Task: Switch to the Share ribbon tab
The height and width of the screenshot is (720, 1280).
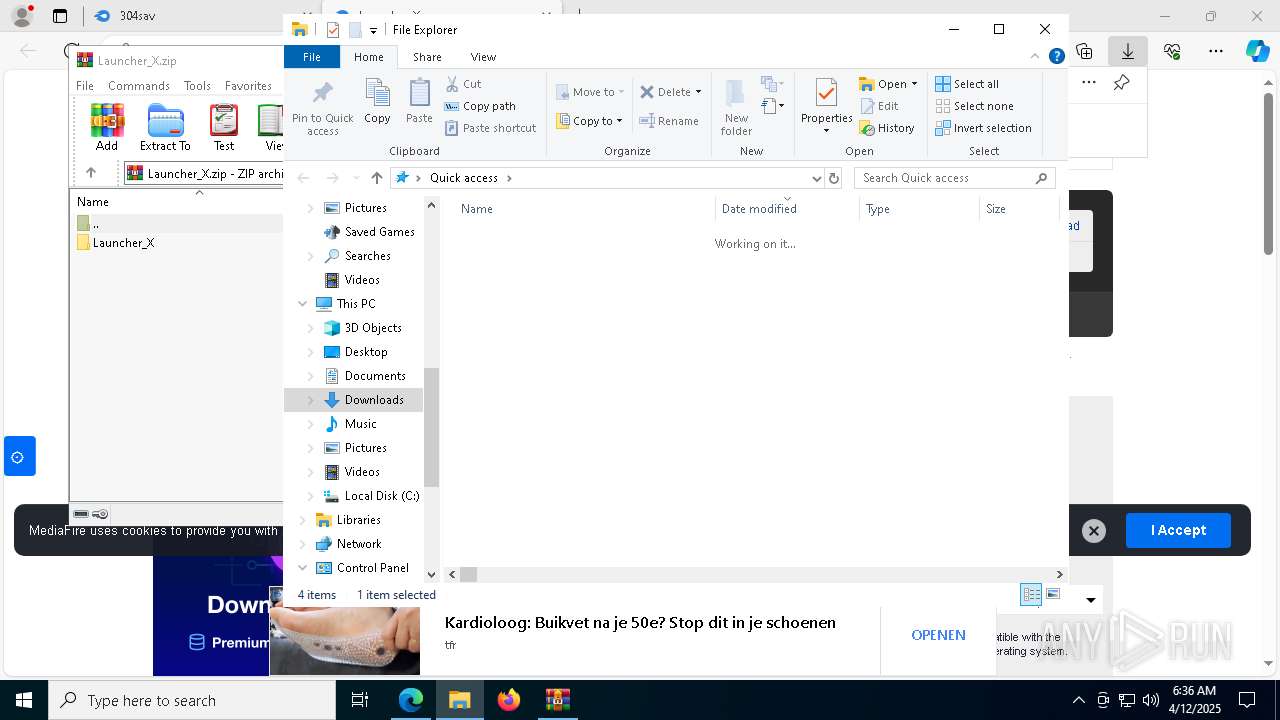Action: click(427, 57)
